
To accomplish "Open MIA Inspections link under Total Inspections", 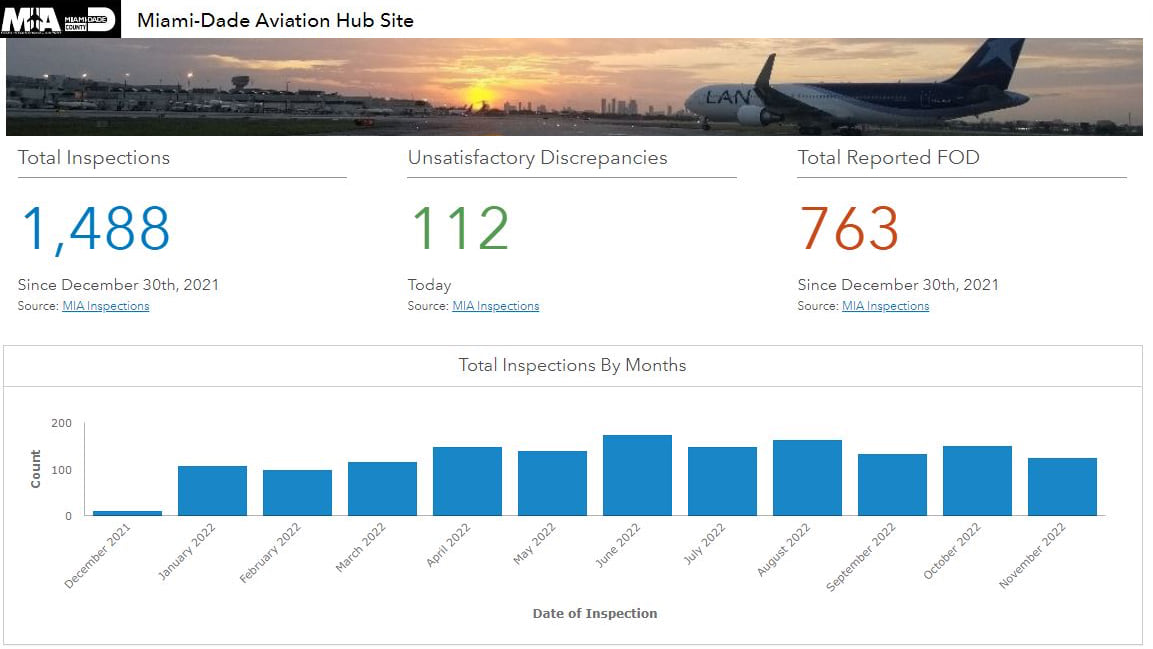I will [x=105, y=306].
